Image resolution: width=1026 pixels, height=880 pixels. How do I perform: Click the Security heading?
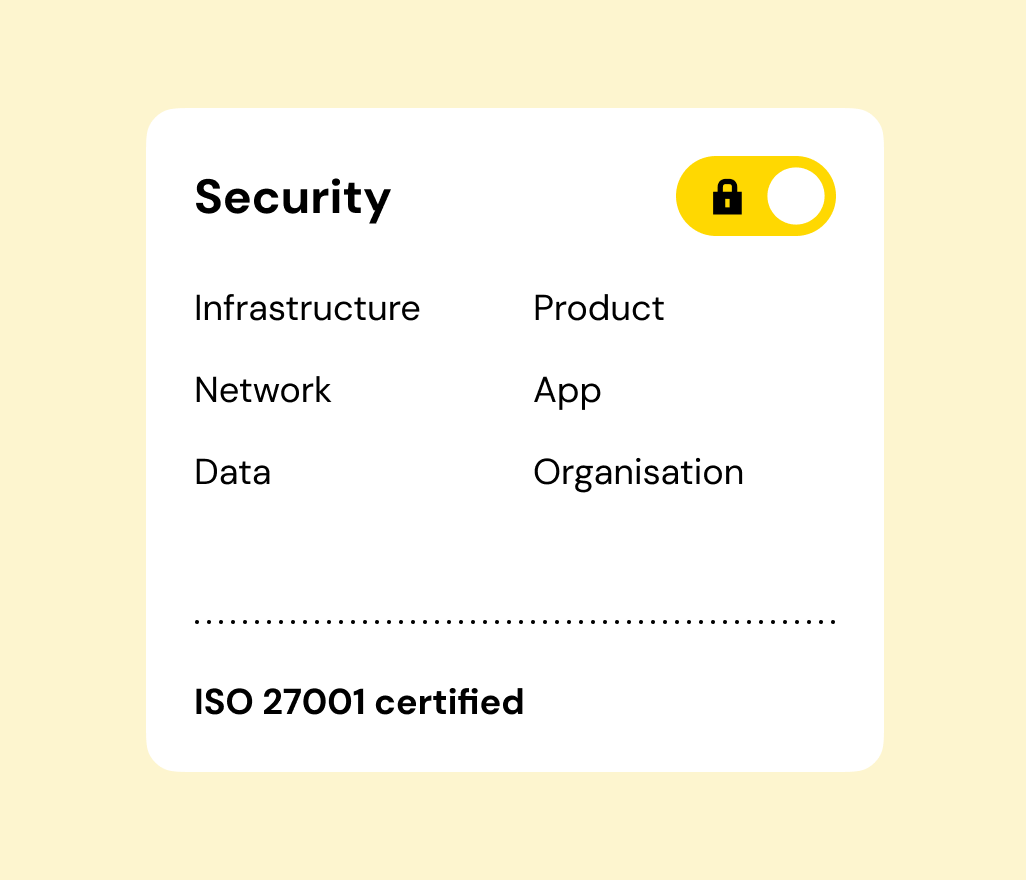pos(292,198)
